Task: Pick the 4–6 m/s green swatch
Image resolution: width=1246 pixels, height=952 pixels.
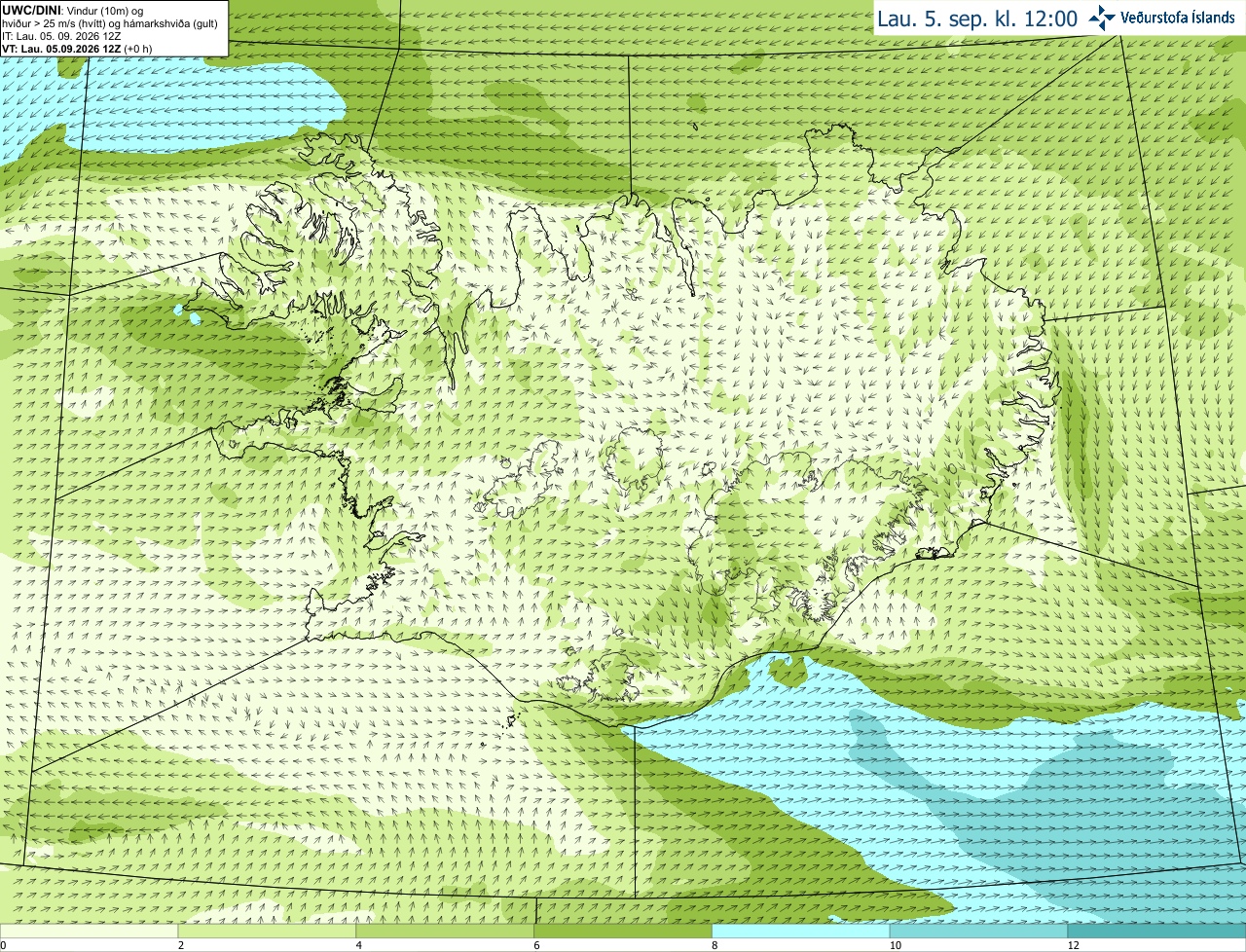Action: click(446, 931)
